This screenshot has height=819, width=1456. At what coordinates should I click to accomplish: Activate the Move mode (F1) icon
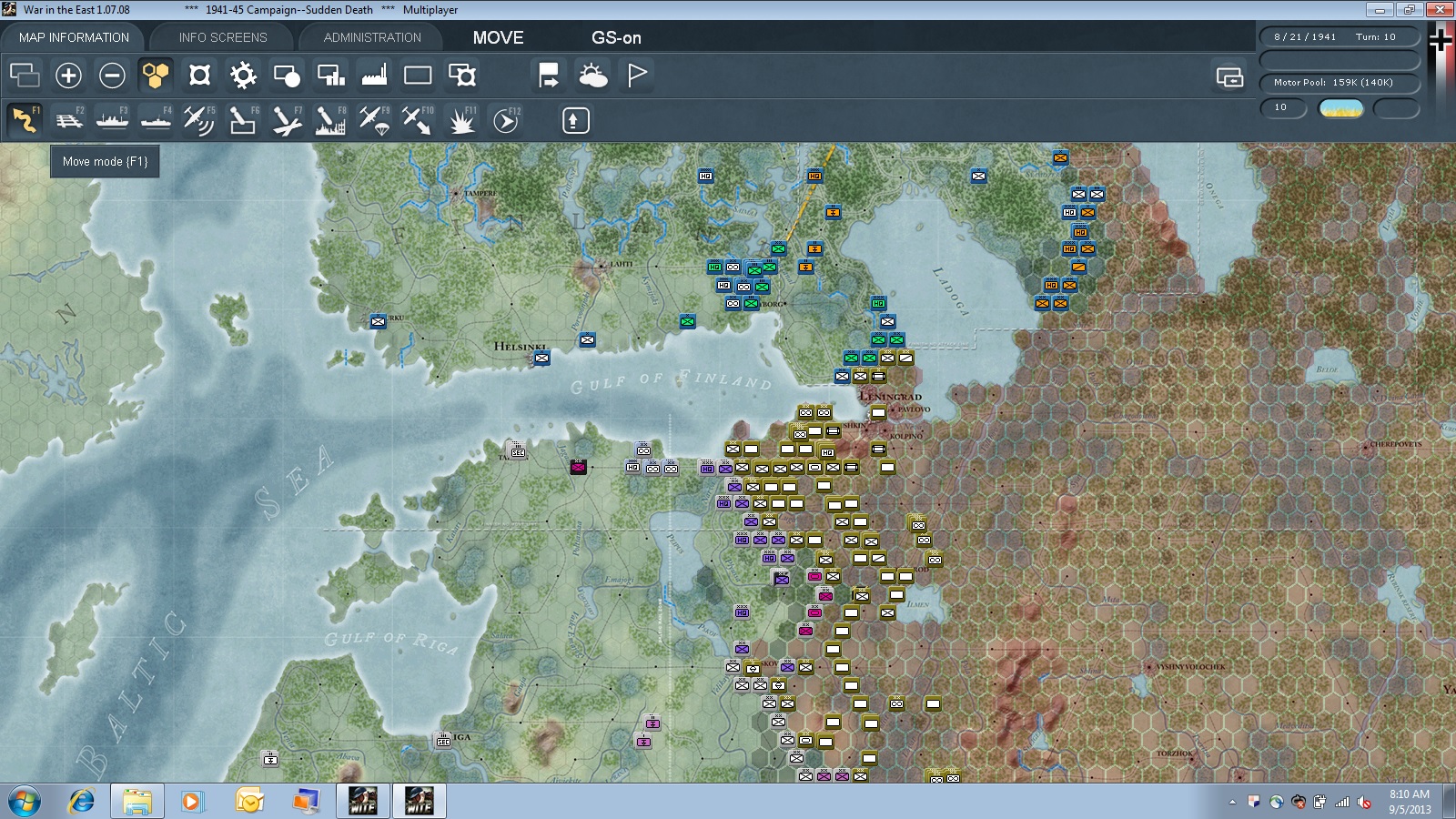(x=25, y=120)
